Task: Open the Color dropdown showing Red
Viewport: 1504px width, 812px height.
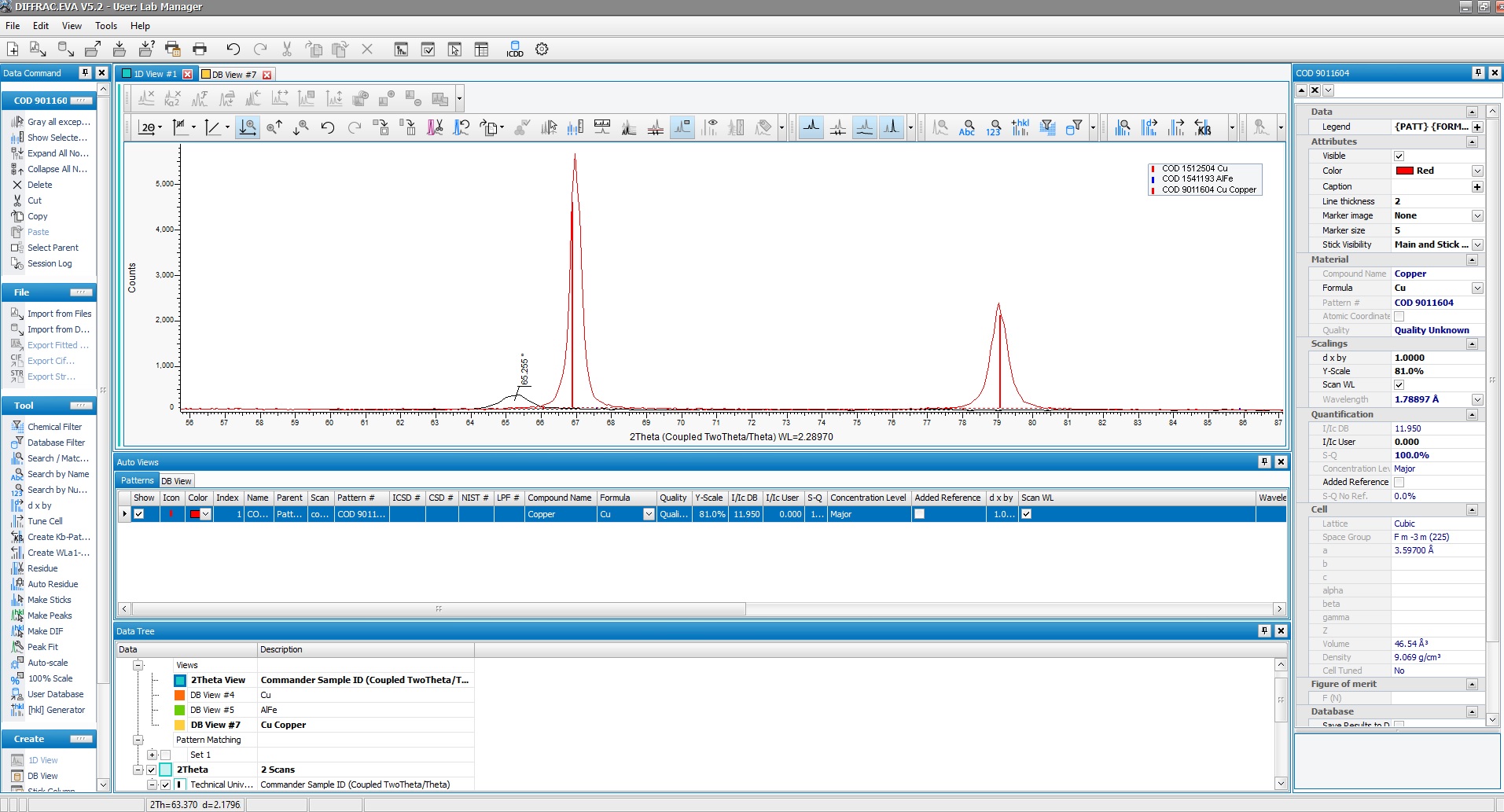Action: tap(1477, 171)
